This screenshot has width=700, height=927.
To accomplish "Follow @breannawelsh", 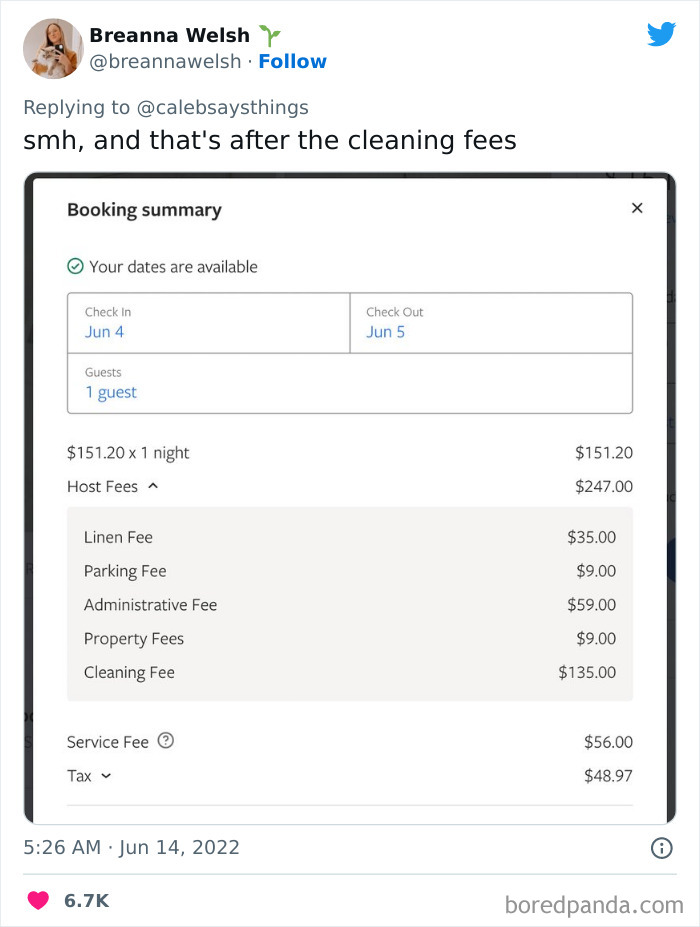I will (292, 61).
